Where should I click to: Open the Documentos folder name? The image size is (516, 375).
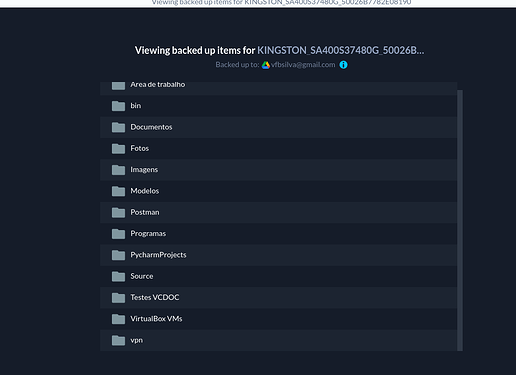151,127
